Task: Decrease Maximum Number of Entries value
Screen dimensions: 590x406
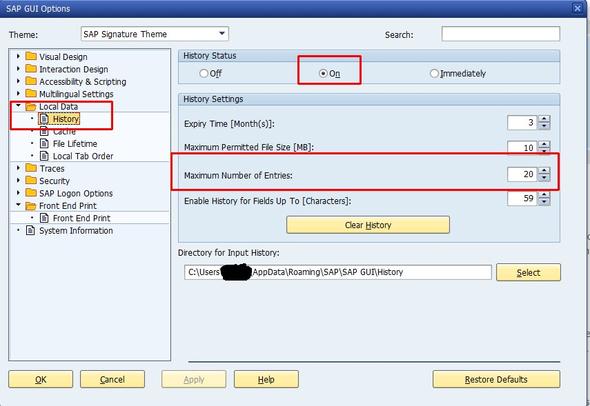Action: click(544, 178)
